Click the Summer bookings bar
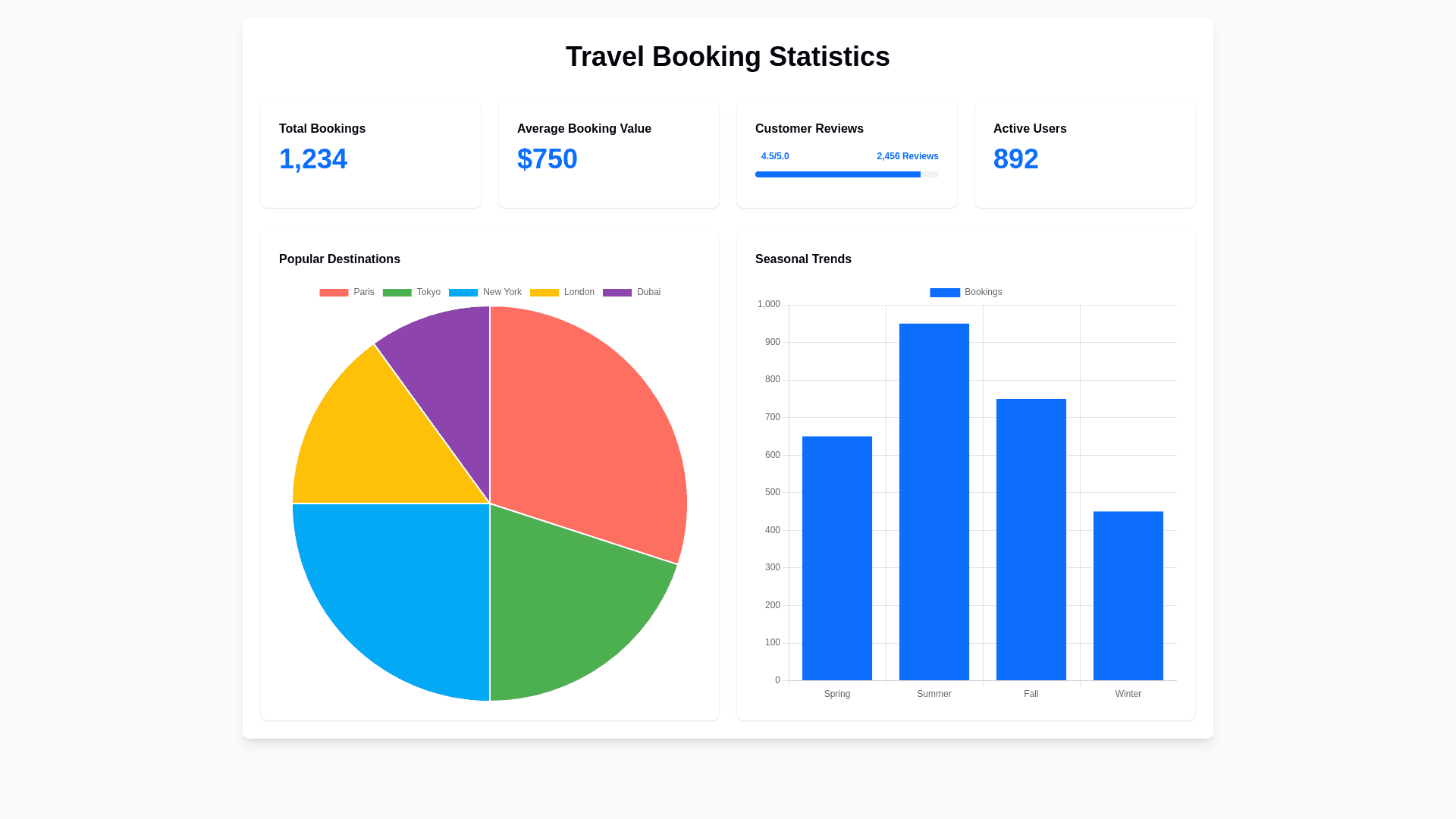 (934, 502)
